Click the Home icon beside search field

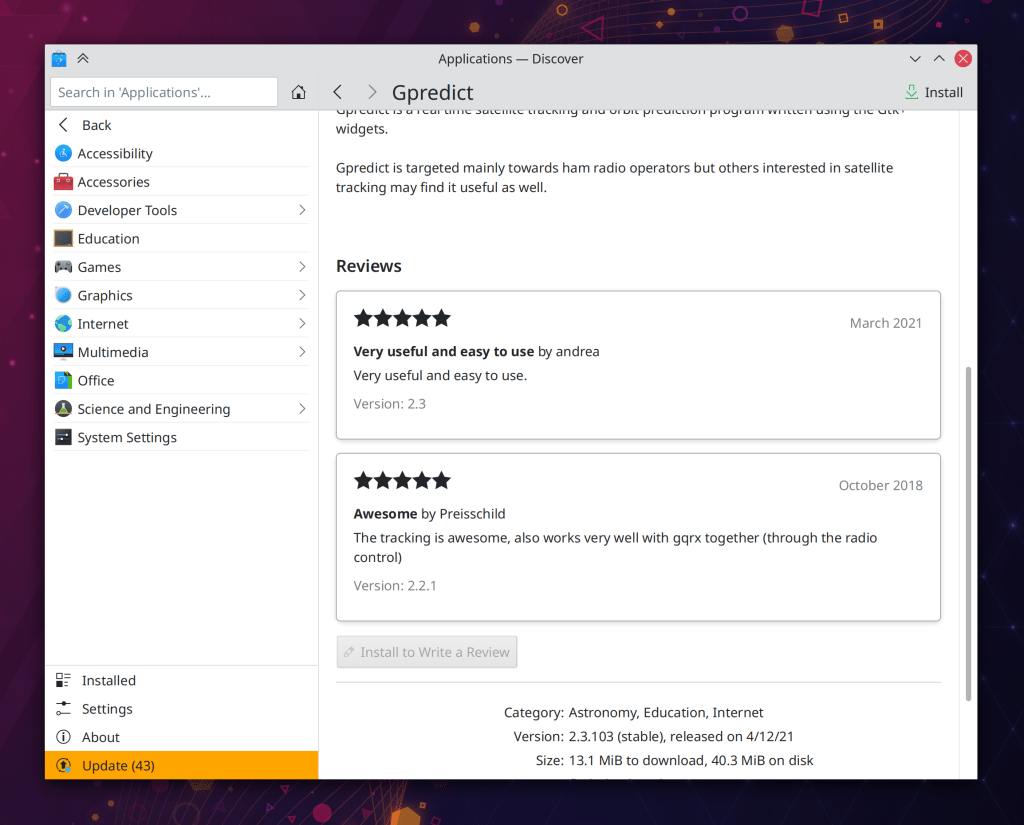(x=298, y=93)
